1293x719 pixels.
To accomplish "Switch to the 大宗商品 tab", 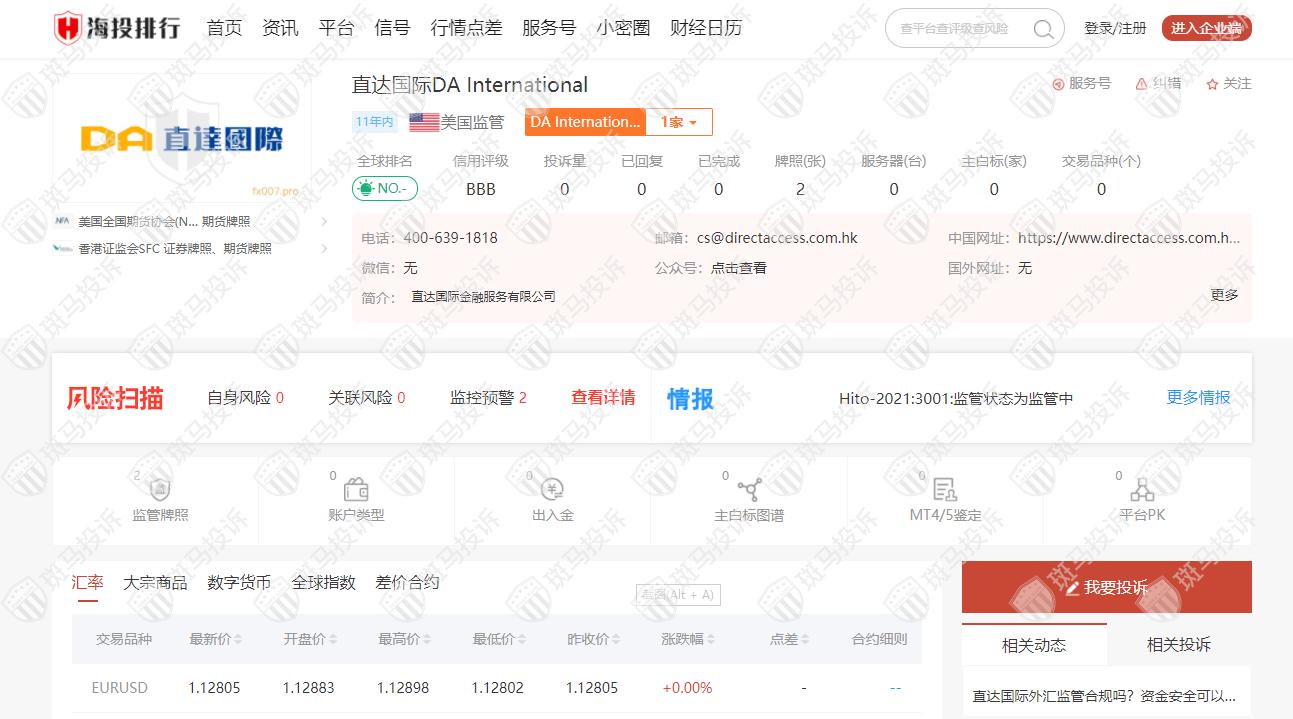I will pos(155,582).
